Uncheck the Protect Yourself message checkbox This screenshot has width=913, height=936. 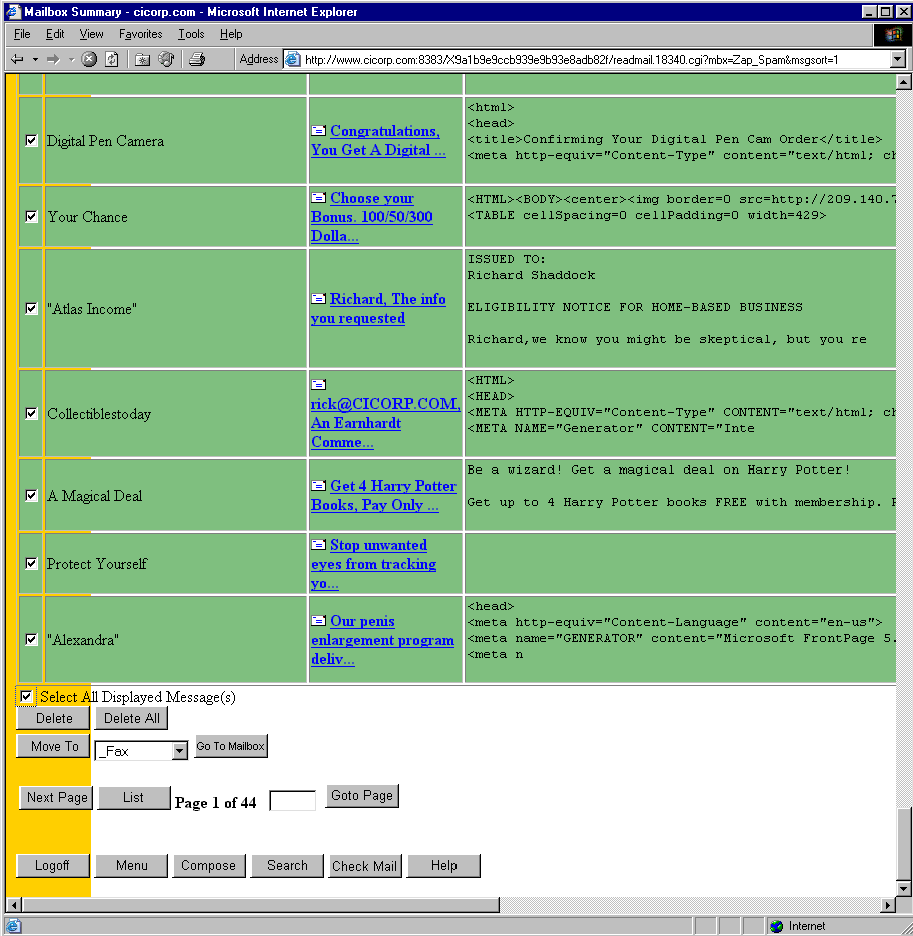click(31, 564)
